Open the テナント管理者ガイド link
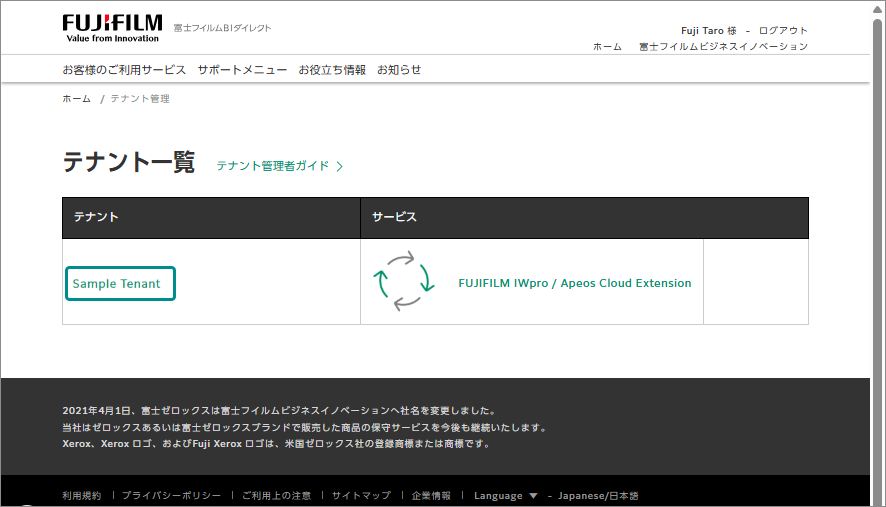This screenshot has width=886, height=507. click(x=272, y=166)
